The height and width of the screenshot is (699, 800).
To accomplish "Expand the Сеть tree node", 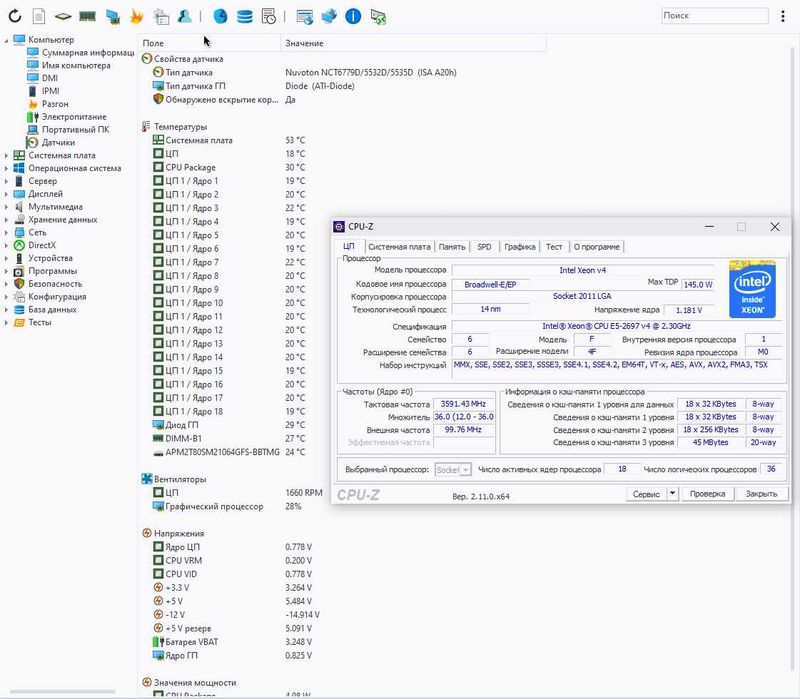I will coord(6,232).
